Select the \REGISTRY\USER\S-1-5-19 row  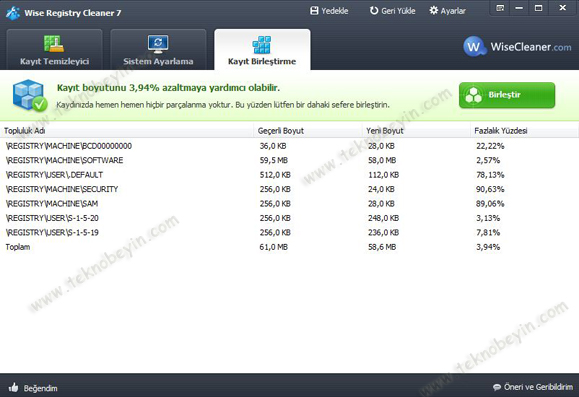(290, 232)
